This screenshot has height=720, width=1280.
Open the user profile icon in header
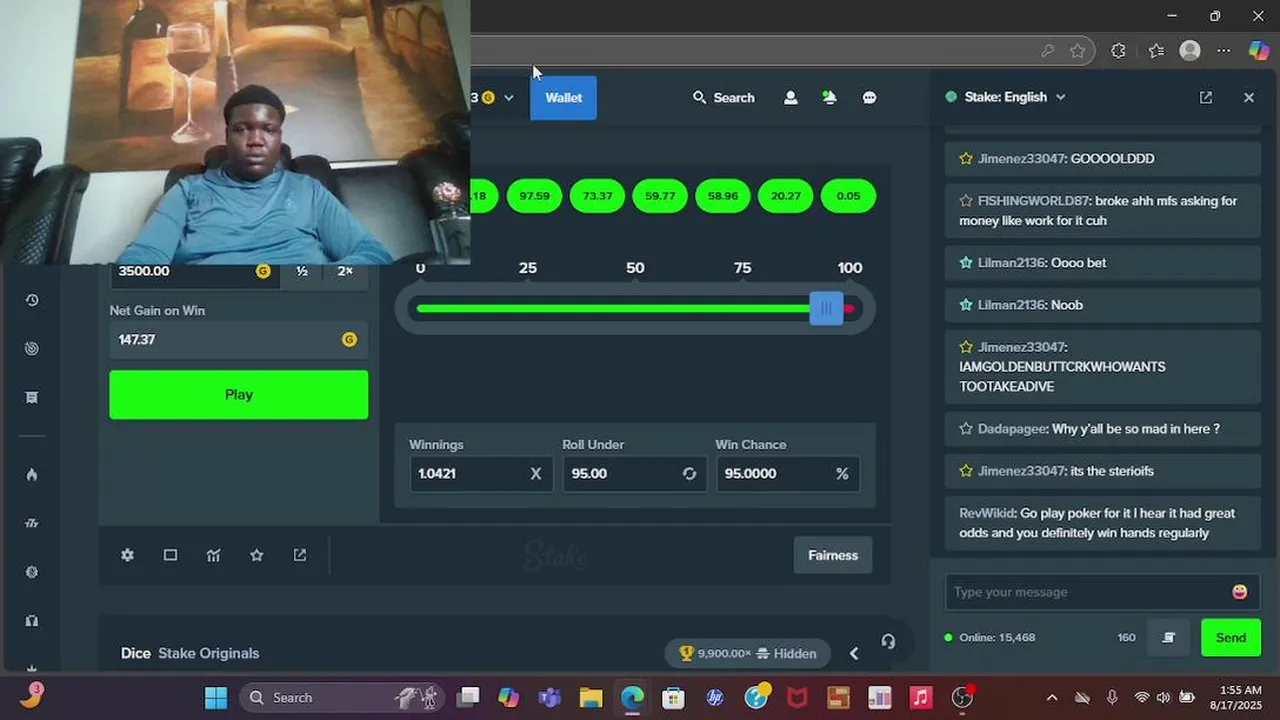pyautogui.click(x=790, y=97)
